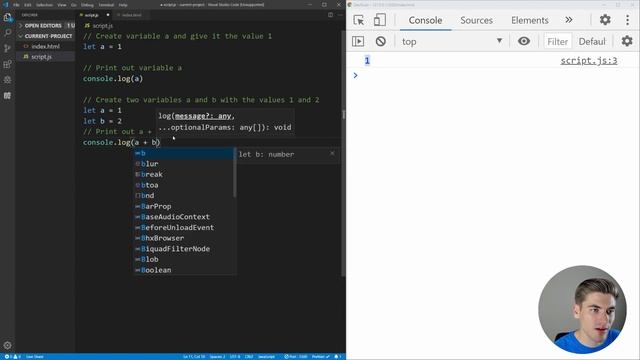The height and width of the screenshot is (360, 640).
Task: Toggle the DevTools device toolbar
Action: click(380, 20)
